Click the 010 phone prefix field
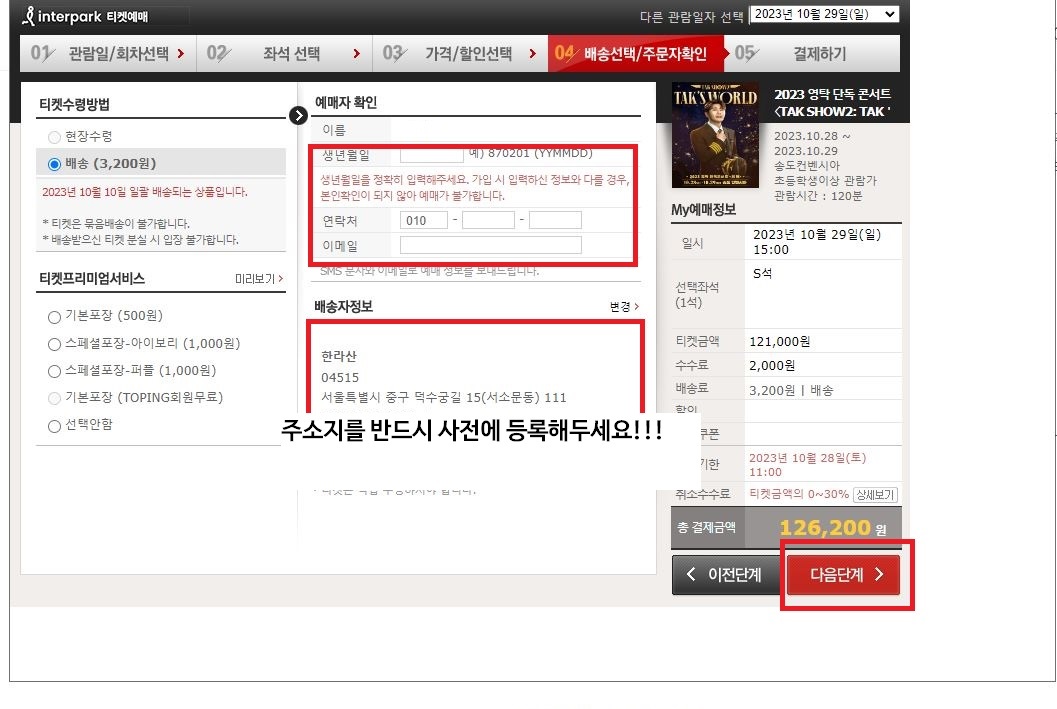 (x=424, y=220)
